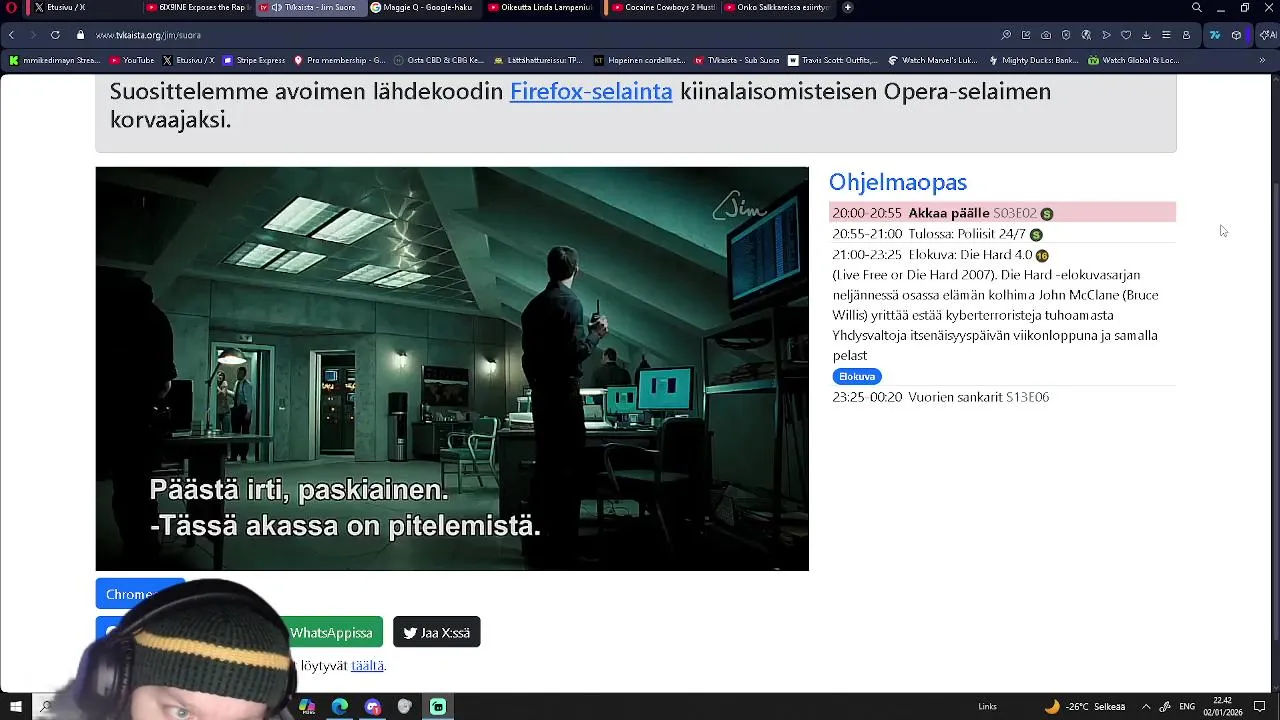Open the ad blocker shield icon
Image resolution: width=1280 pixels, height=720 pixels.
[x=1066, y=35]
